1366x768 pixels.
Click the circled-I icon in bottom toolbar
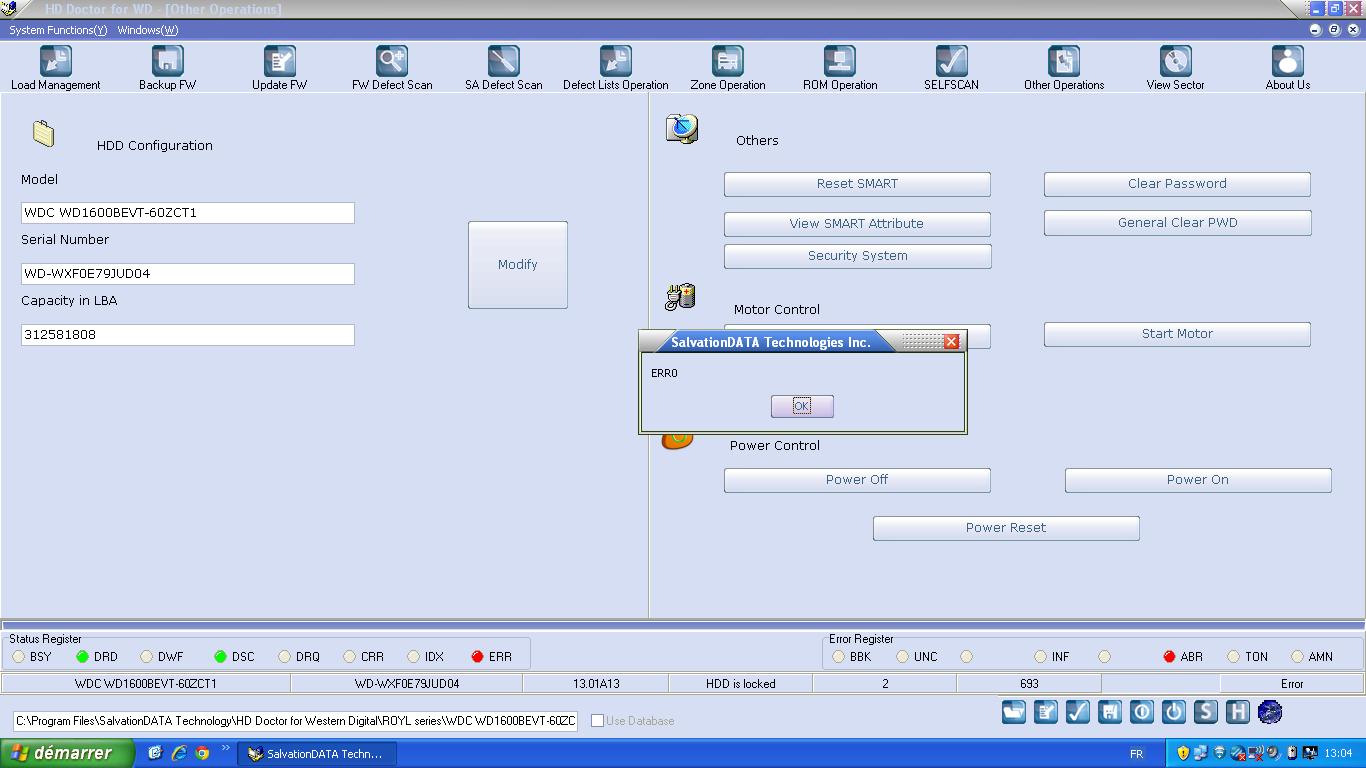point(1142,712)
